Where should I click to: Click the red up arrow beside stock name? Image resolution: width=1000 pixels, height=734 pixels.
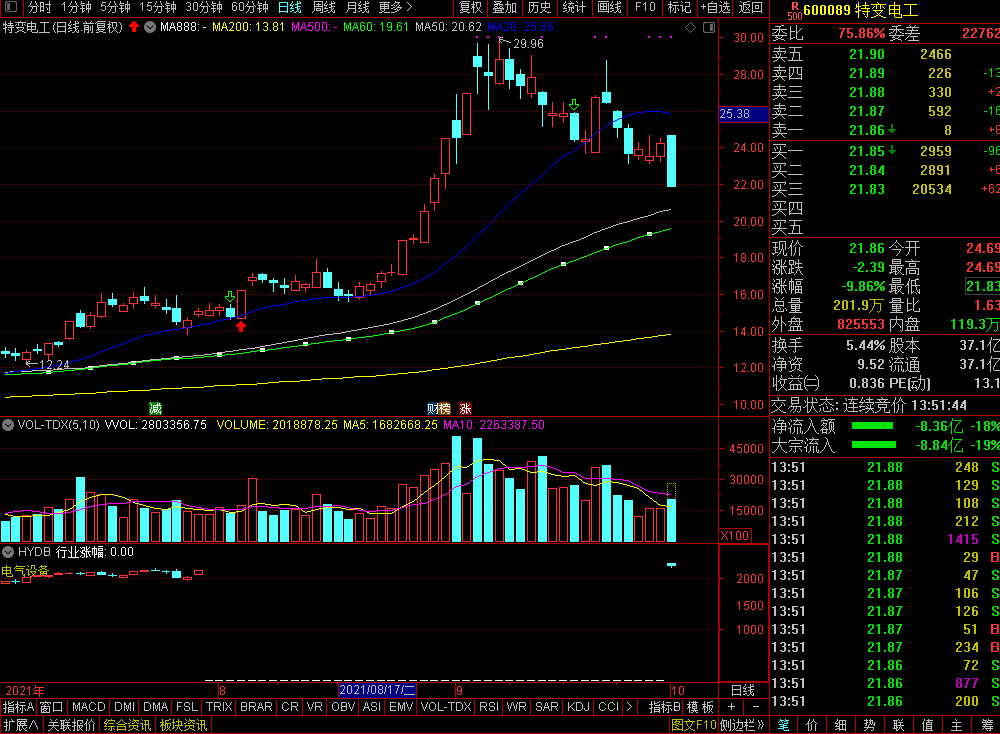(134, 26)
